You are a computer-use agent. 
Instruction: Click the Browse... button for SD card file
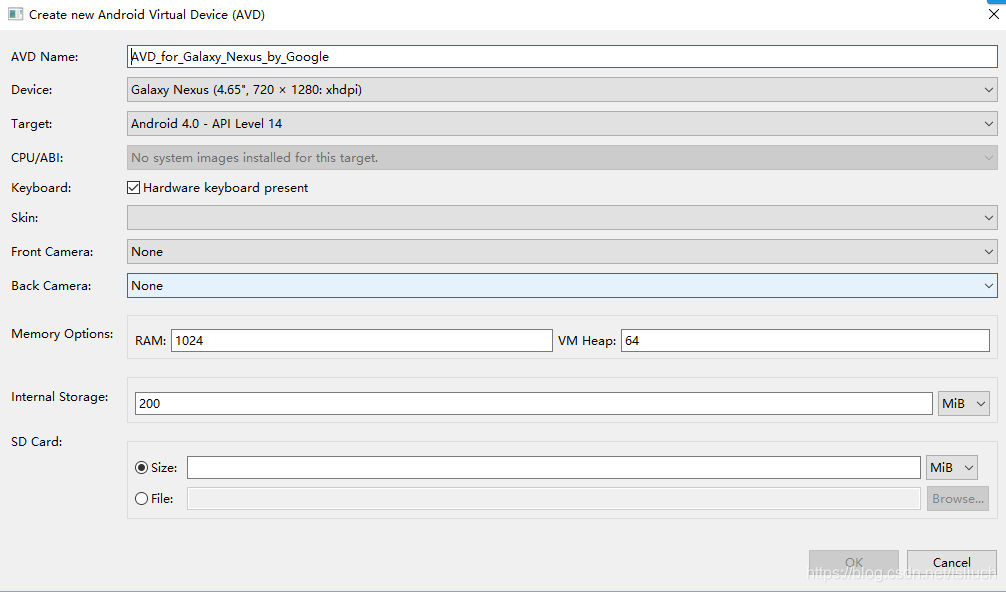pos(957,498)
